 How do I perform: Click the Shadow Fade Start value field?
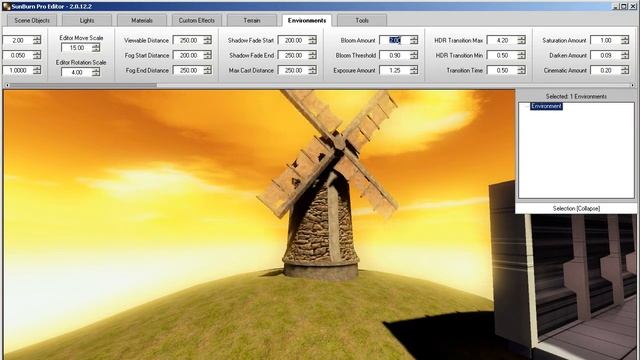coord(293,40)
